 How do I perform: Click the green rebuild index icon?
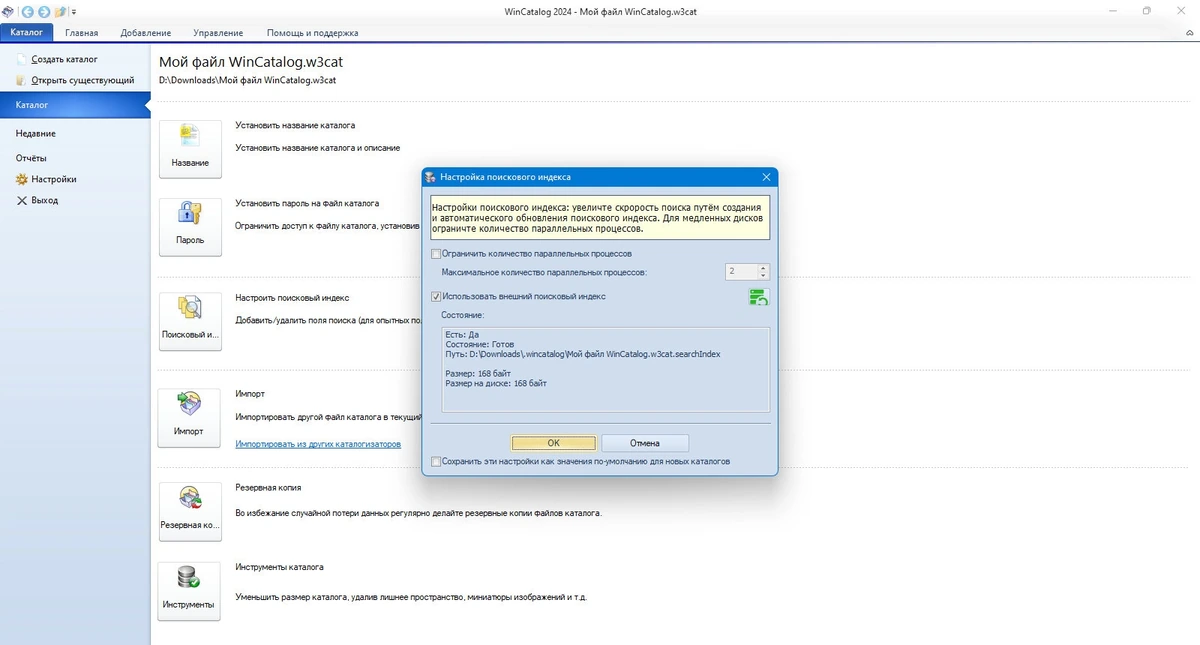tap(759, 297)
